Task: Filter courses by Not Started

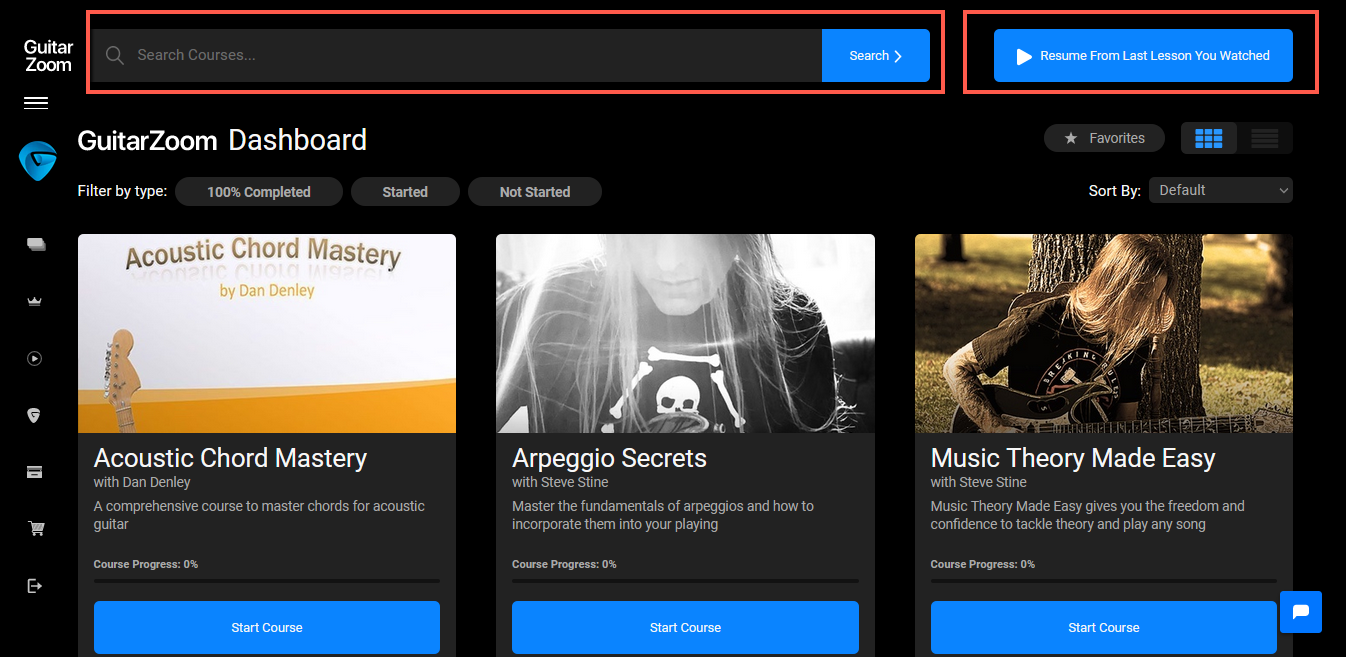Action: 535,192
